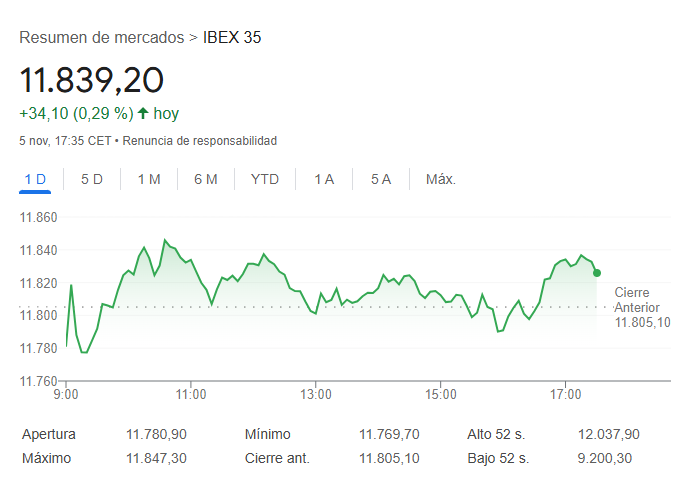Click the green up-arrow icon beside hoy
698x477 pixels.
[x=143, y=114]
